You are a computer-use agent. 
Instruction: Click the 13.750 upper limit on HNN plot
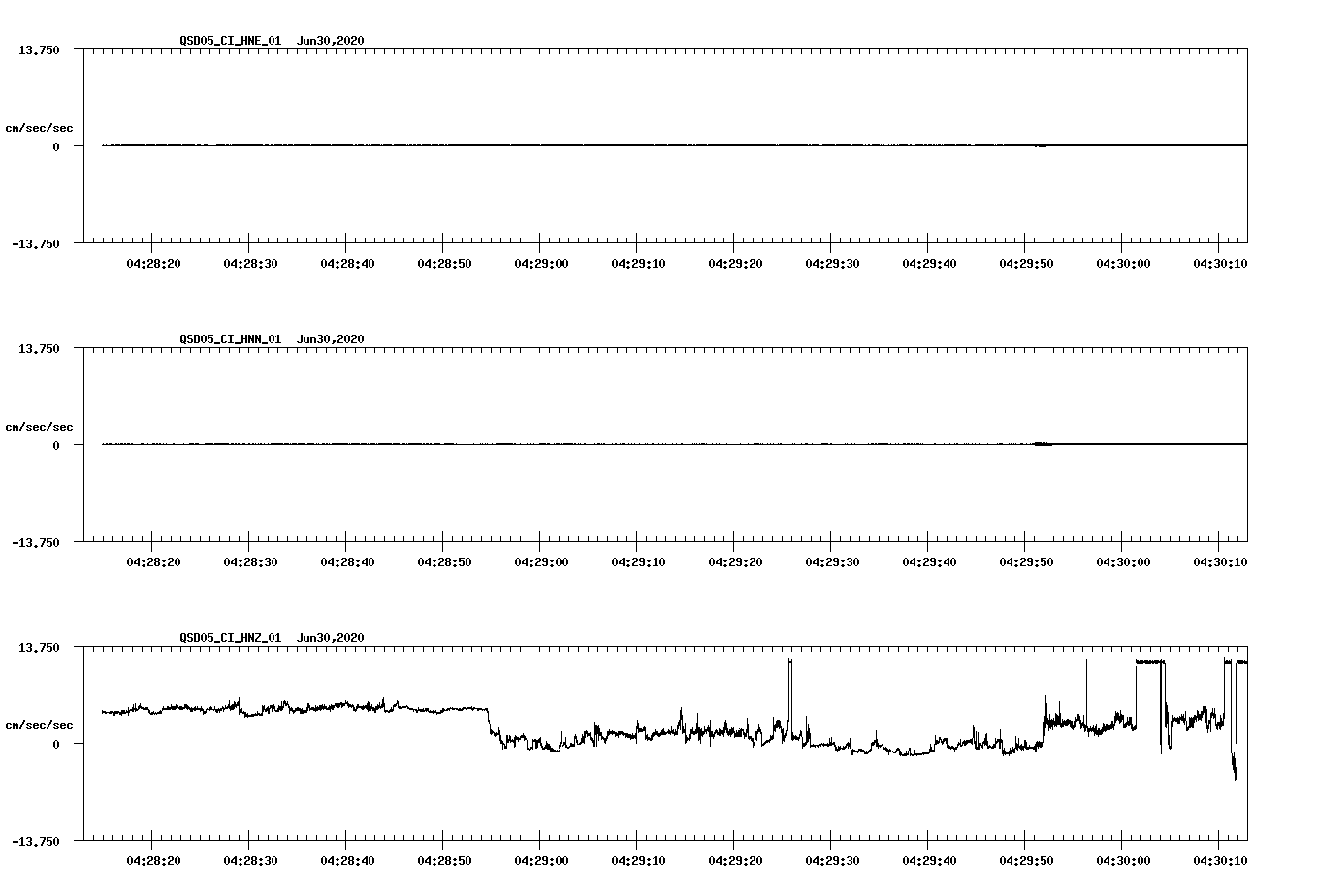coord(39,349)
